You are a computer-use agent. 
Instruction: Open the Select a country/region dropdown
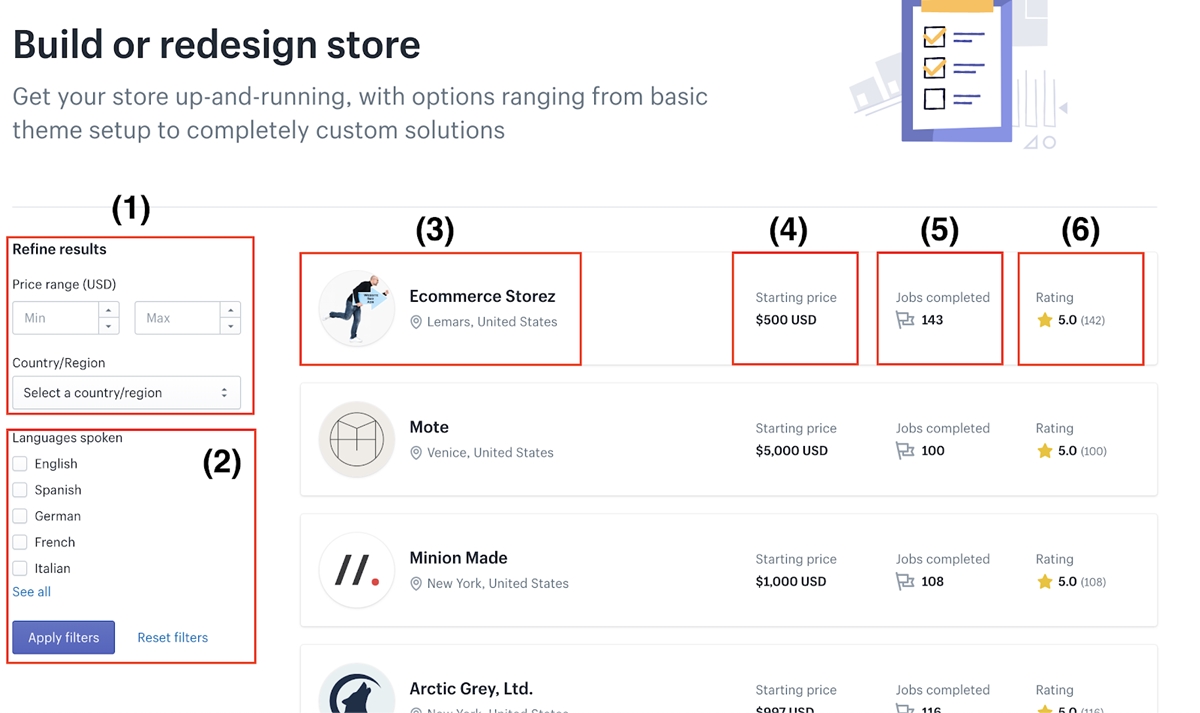tap(126, 393)
